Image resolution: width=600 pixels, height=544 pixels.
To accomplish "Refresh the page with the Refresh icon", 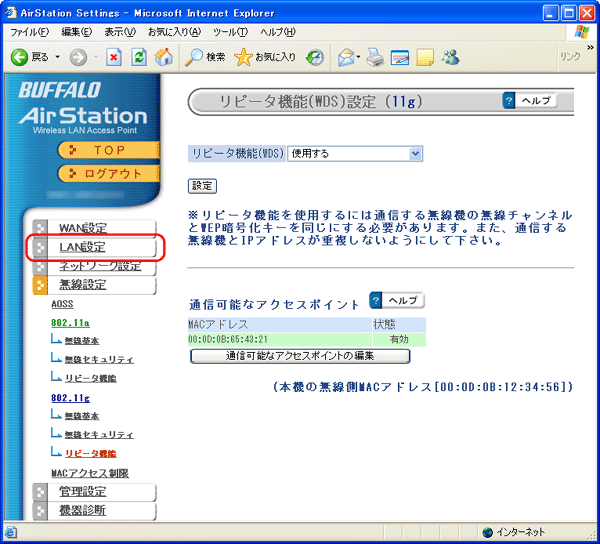I will point(139,57).
